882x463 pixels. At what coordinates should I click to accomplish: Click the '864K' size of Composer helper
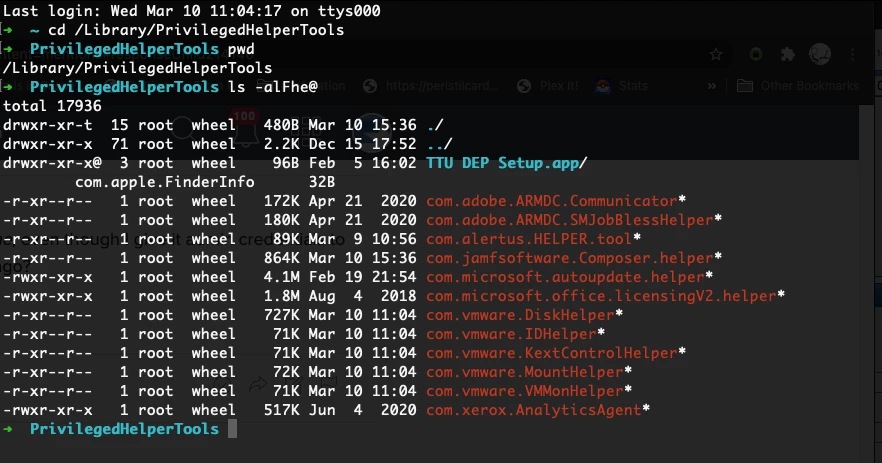pyautogui.click(x=282, y=258)
